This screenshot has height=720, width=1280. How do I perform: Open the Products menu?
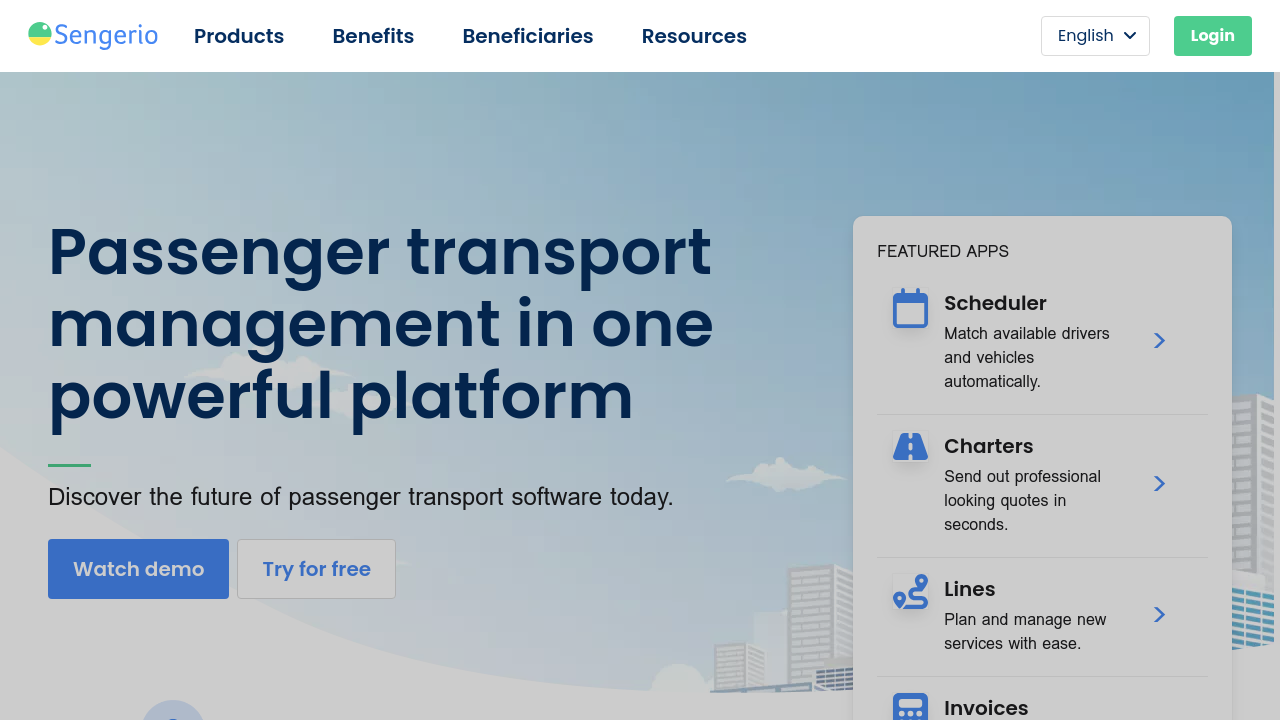tap(239, 36)
